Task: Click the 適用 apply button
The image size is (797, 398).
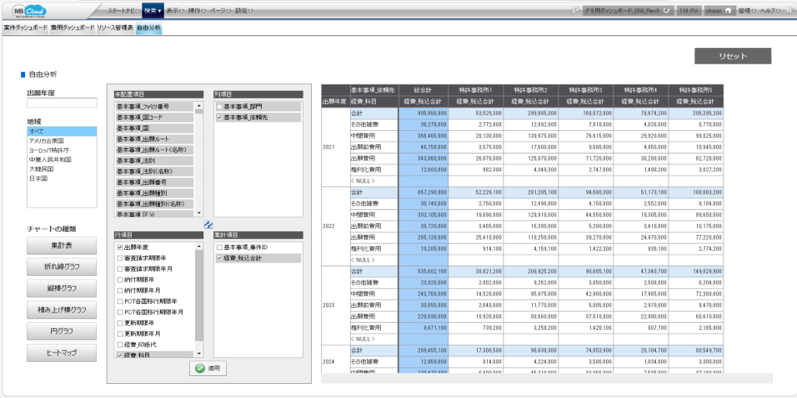Action: (208, 369)
